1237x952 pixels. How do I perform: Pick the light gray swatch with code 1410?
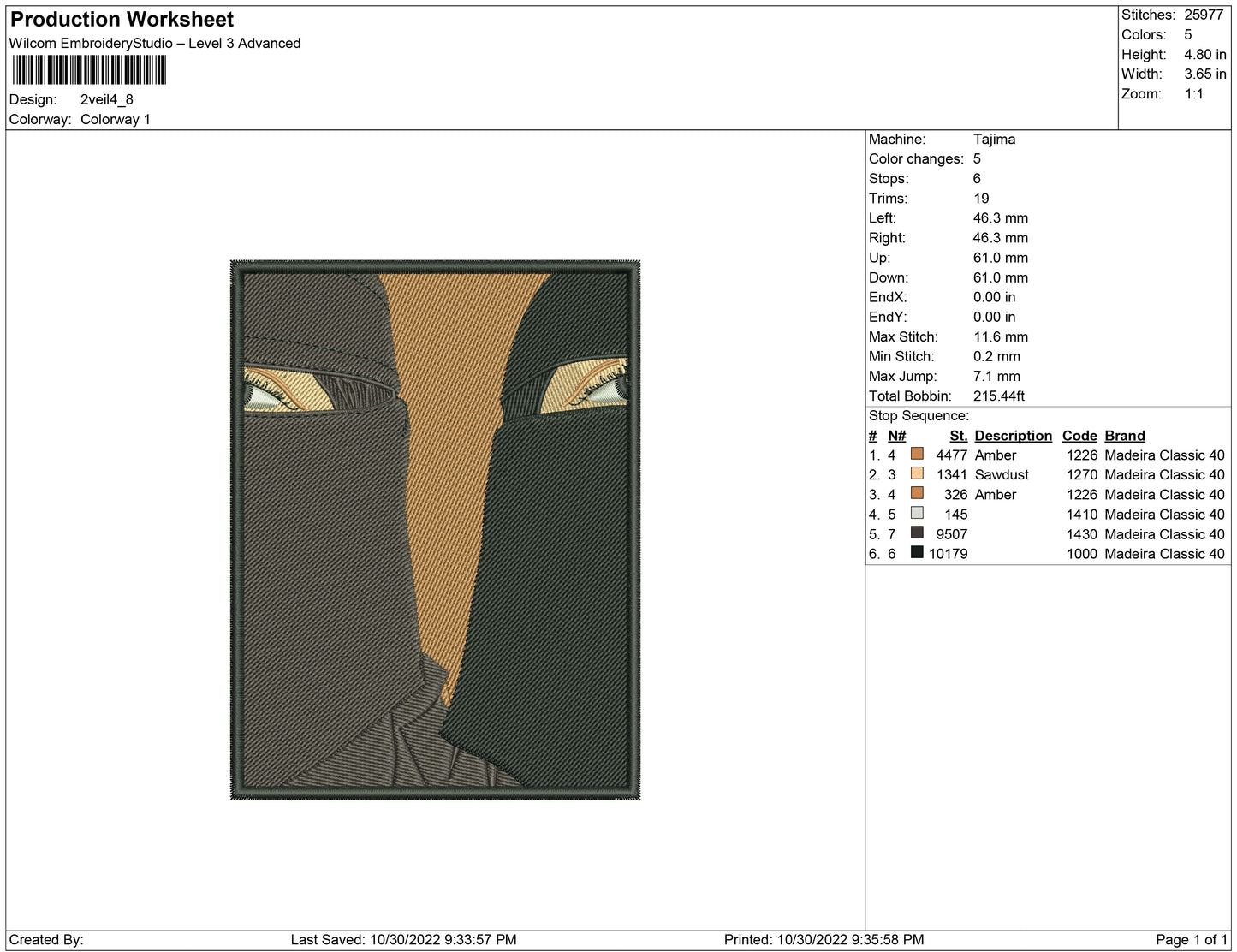tap(917, 514)
